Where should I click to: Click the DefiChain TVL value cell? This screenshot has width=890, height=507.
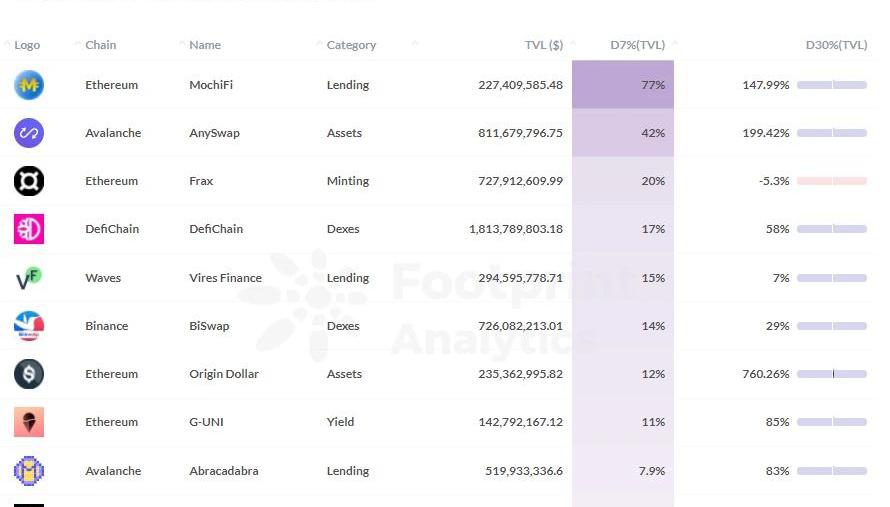(x=515, y=229)
